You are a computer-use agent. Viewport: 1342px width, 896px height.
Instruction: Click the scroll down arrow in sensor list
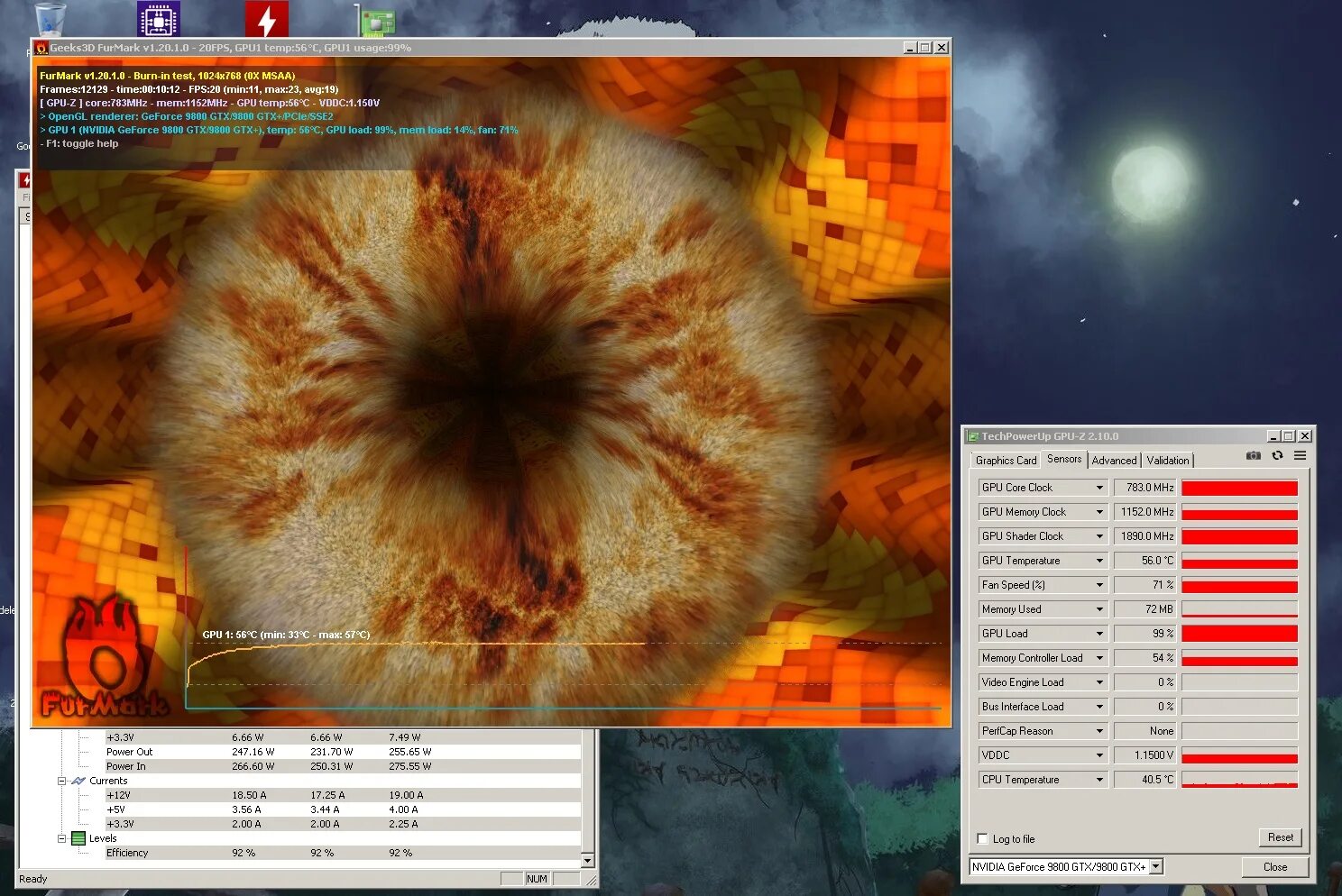(x=588, y=861)
